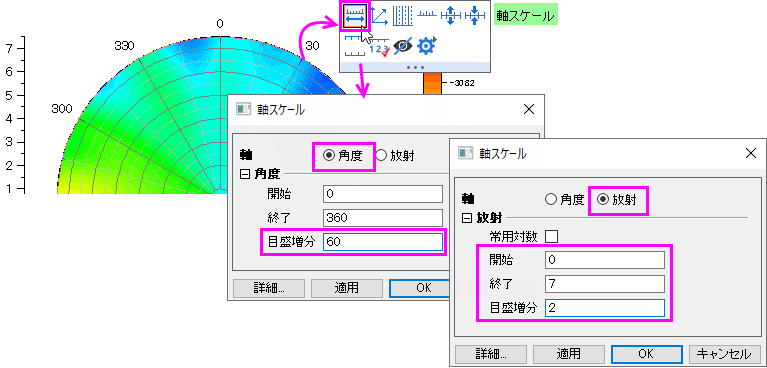The width and height of the screenshot is (767, 368).
Task: Click the 開始 field under 放射 section
Action: click(x=605, y=260)
